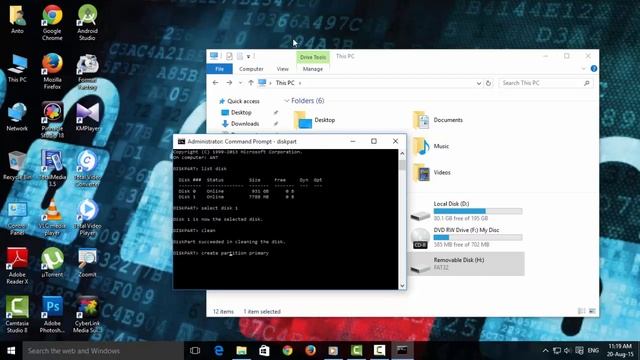Open Mozilla Firefox desktop shortcut

click(x=52, y=71)
